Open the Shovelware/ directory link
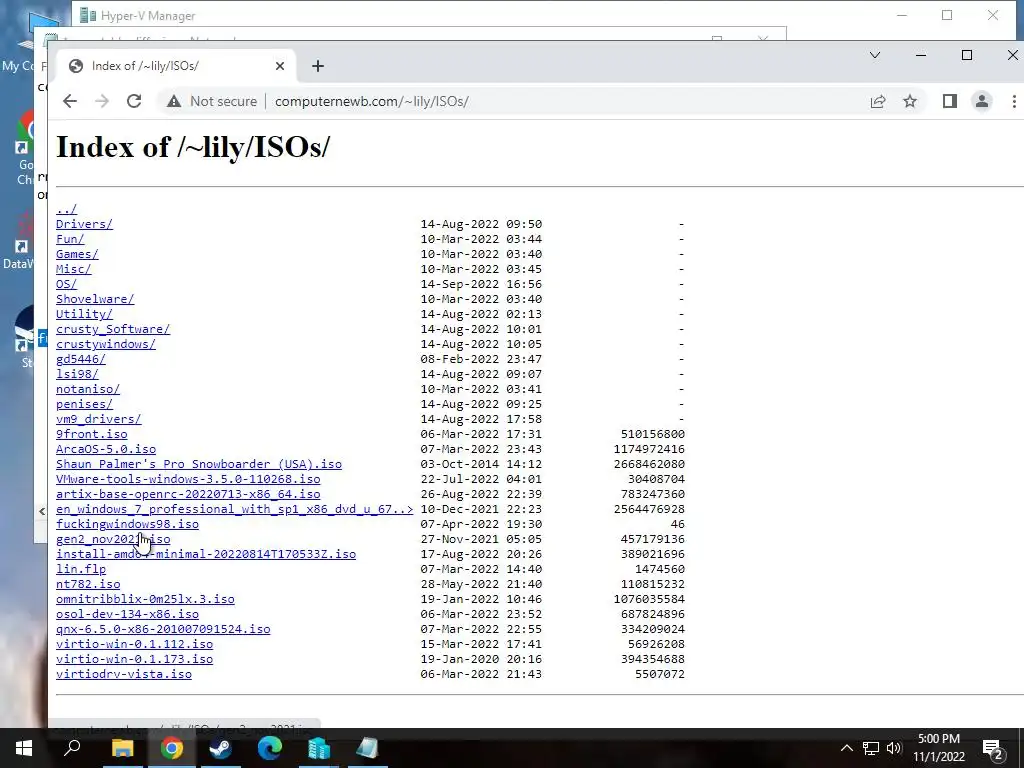 click(95, 299)
